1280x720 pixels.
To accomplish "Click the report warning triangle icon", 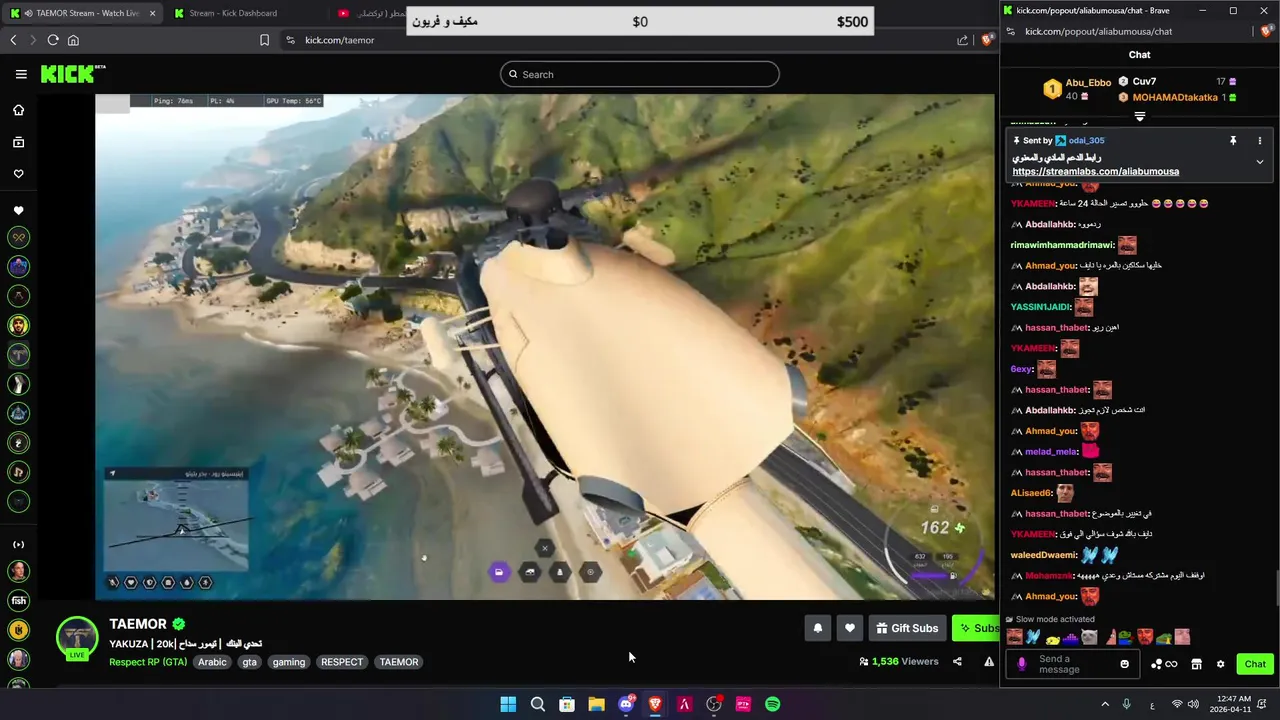I will pos(989,661).
